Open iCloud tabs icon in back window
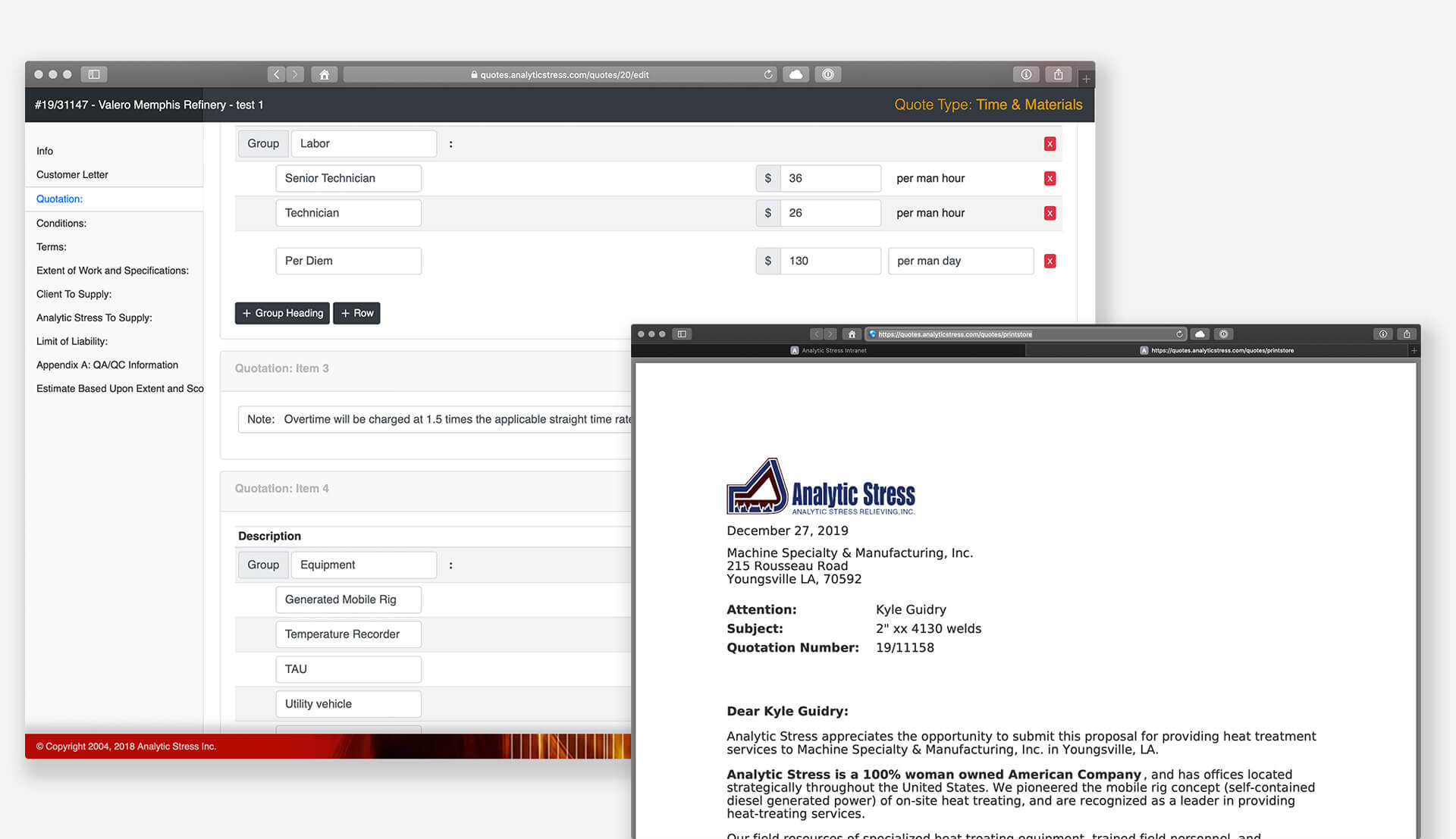Screen dimensions: 1456x839 pyautogui.click(x=795, y=74)
